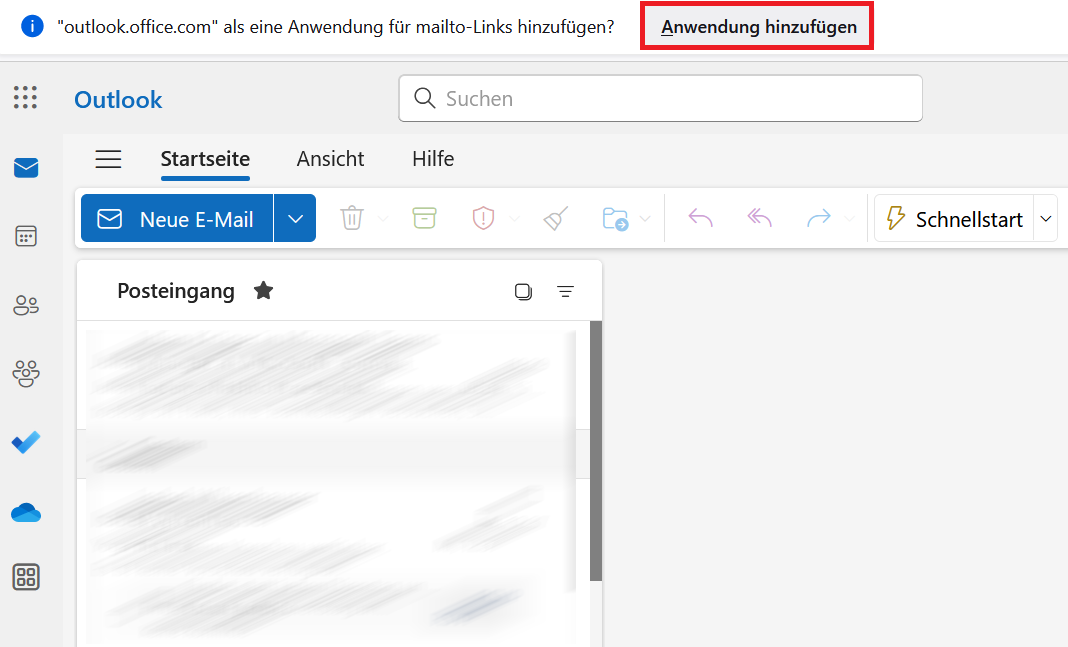
Task: Open the message list filter menu
Action: pyautogui.click(x=565, y=291)
